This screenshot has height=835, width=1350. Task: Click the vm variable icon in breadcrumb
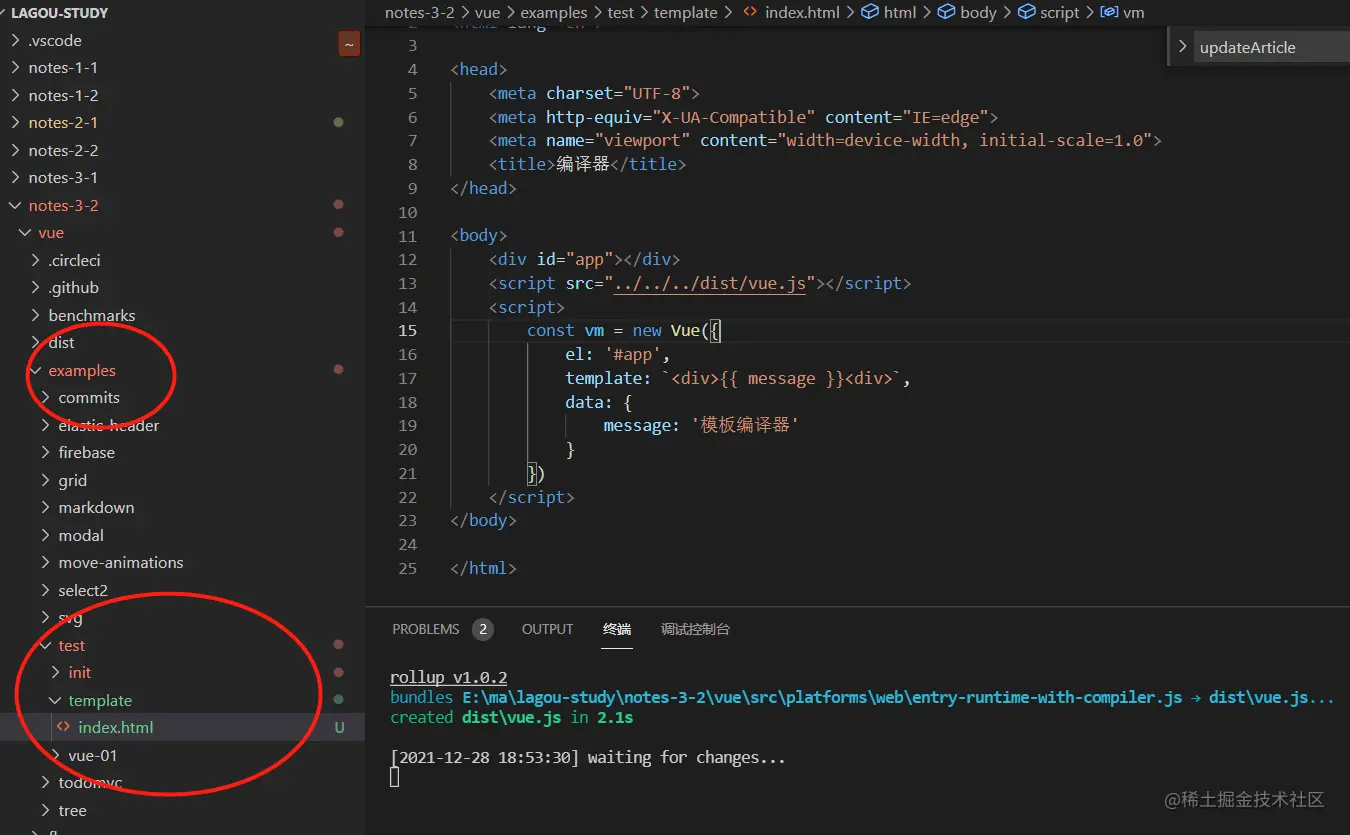pos(1108,13)
